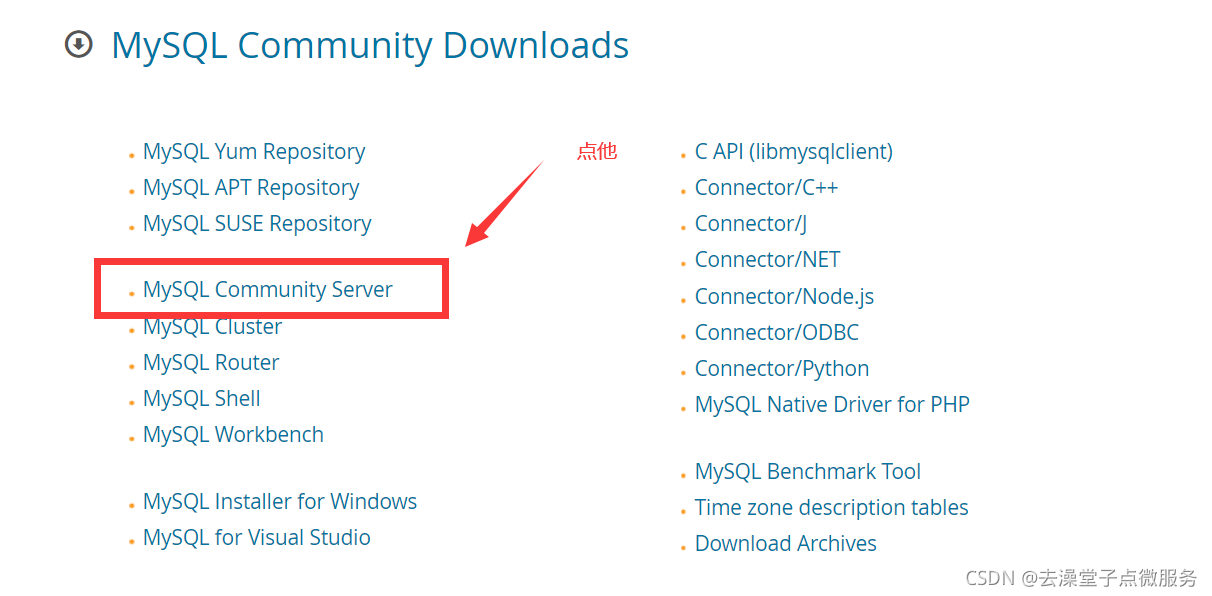Image resolution: width=1212 pixels, height=596 pixels.
Task: Open the MySQL Yum Repository link
Action: (x=254, y=152)
